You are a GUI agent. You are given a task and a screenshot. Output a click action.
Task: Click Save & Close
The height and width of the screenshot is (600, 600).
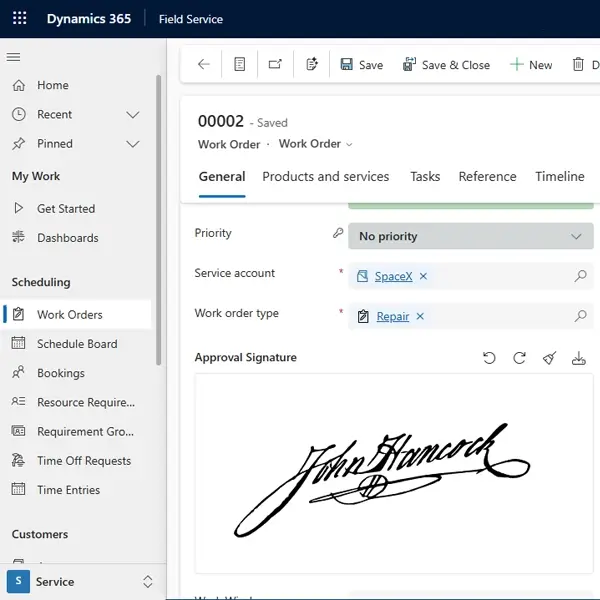446,65
